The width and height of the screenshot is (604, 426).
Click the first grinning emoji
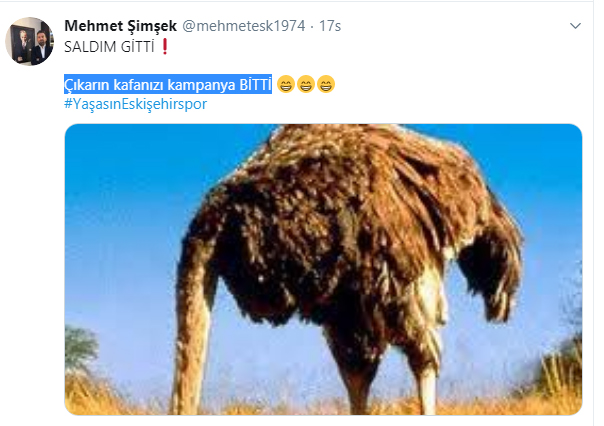click(286, 84)
